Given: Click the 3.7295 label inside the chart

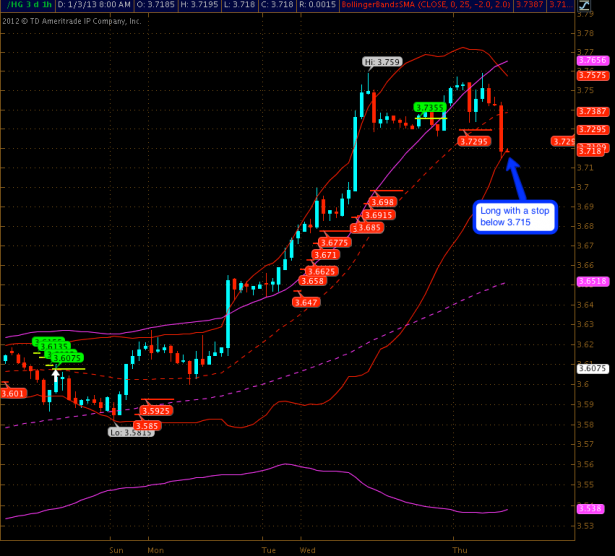Looking at the screenshot, I should click(474, 141).
